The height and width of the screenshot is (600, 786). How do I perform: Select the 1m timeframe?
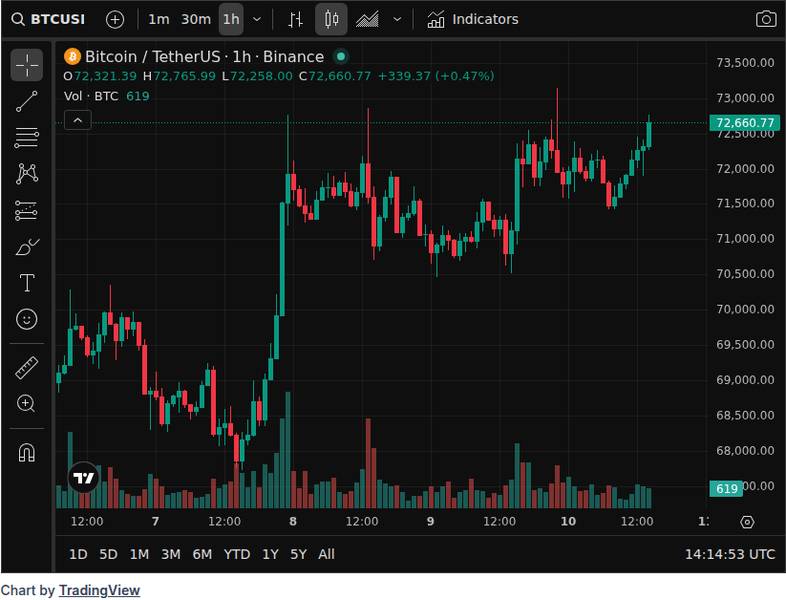click(158, 20)
